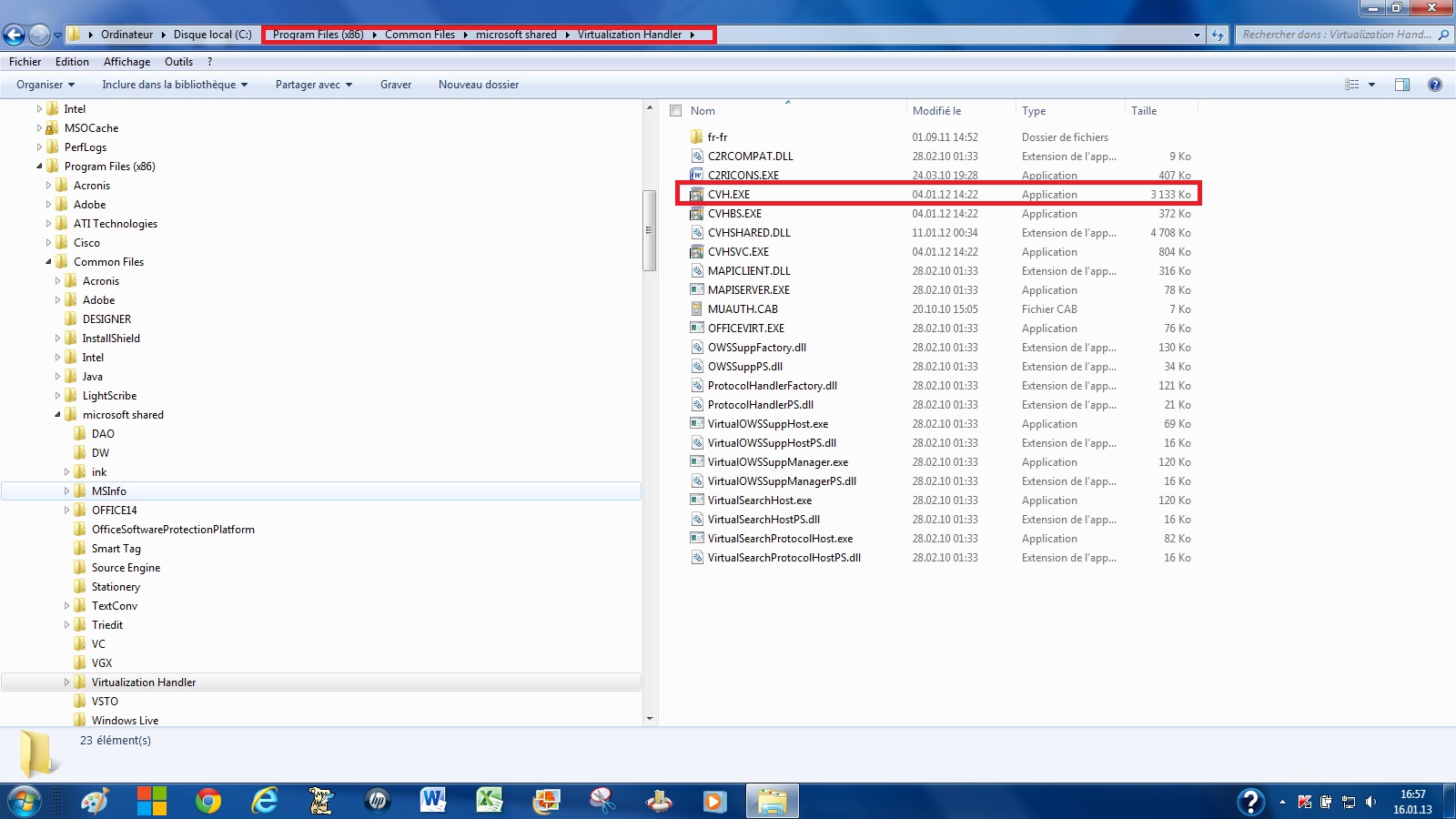Open the view options dropdown arrow
This screenshot has height=819, width=1456.
point(1371,85)
